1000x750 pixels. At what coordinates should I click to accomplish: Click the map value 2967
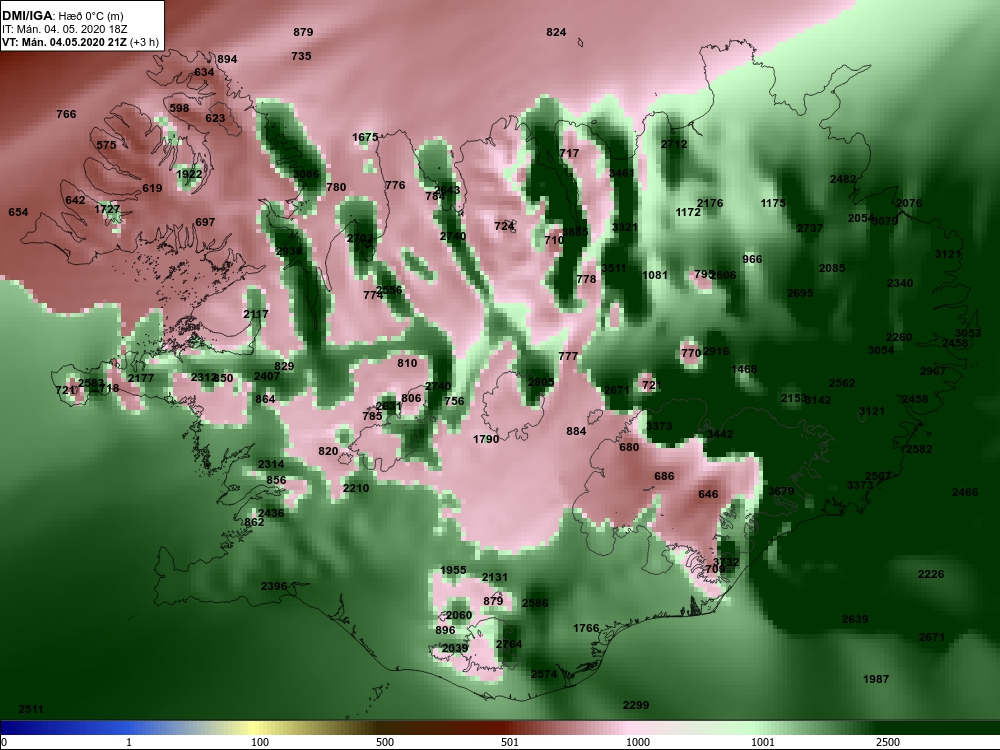[x=933, y=371]
